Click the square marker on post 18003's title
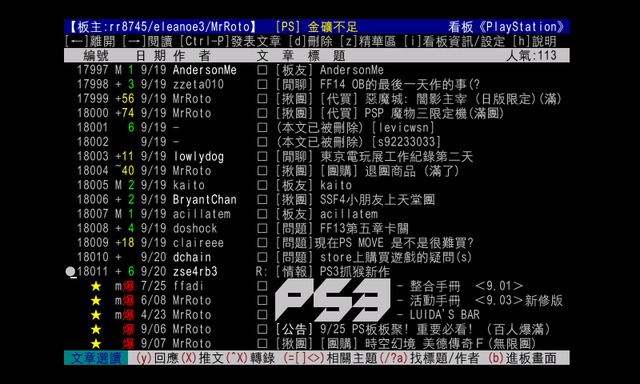 [x=262, y=157]
